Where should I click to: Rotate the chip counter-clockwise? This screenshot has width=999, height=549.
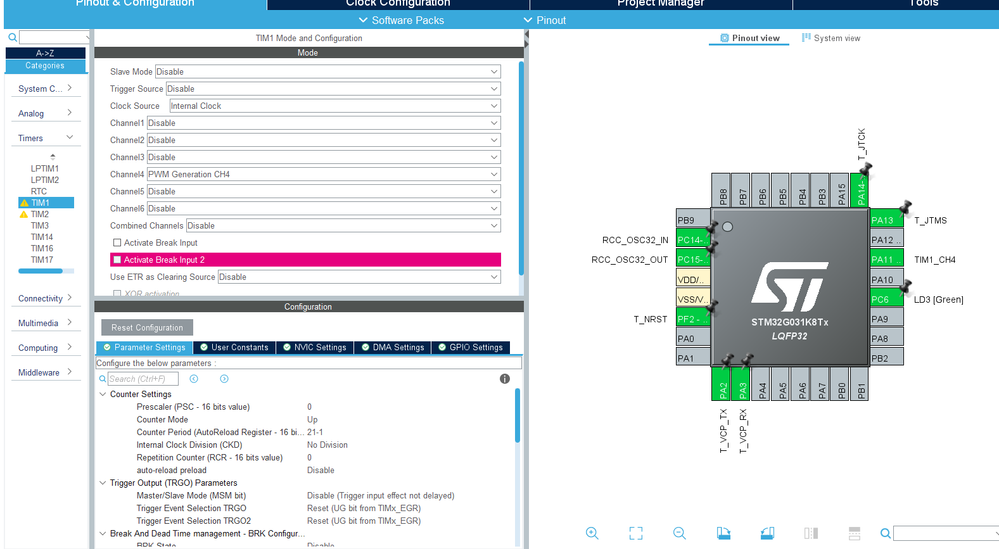pos(767,533)
